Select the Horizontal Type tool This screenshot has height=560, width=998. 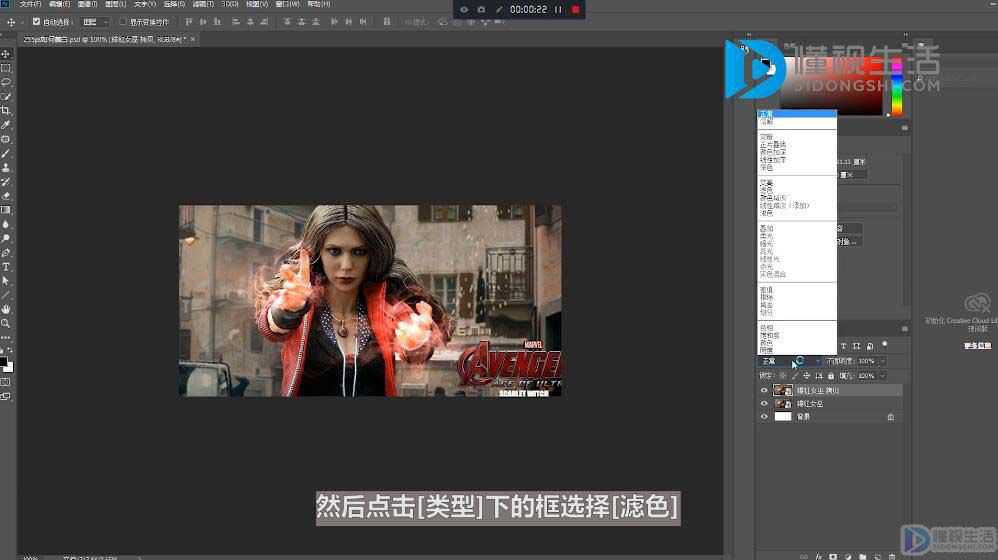click(x=6, y=267)
